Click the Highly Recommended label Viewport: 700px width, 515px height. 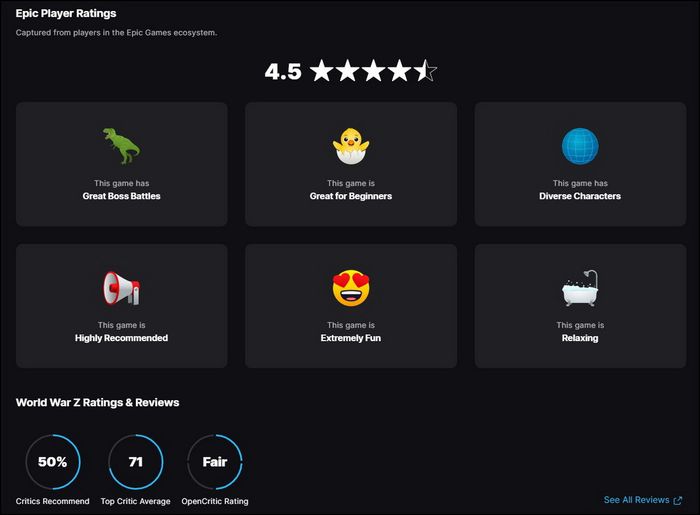pyautogui.click(x=121, y=338)
